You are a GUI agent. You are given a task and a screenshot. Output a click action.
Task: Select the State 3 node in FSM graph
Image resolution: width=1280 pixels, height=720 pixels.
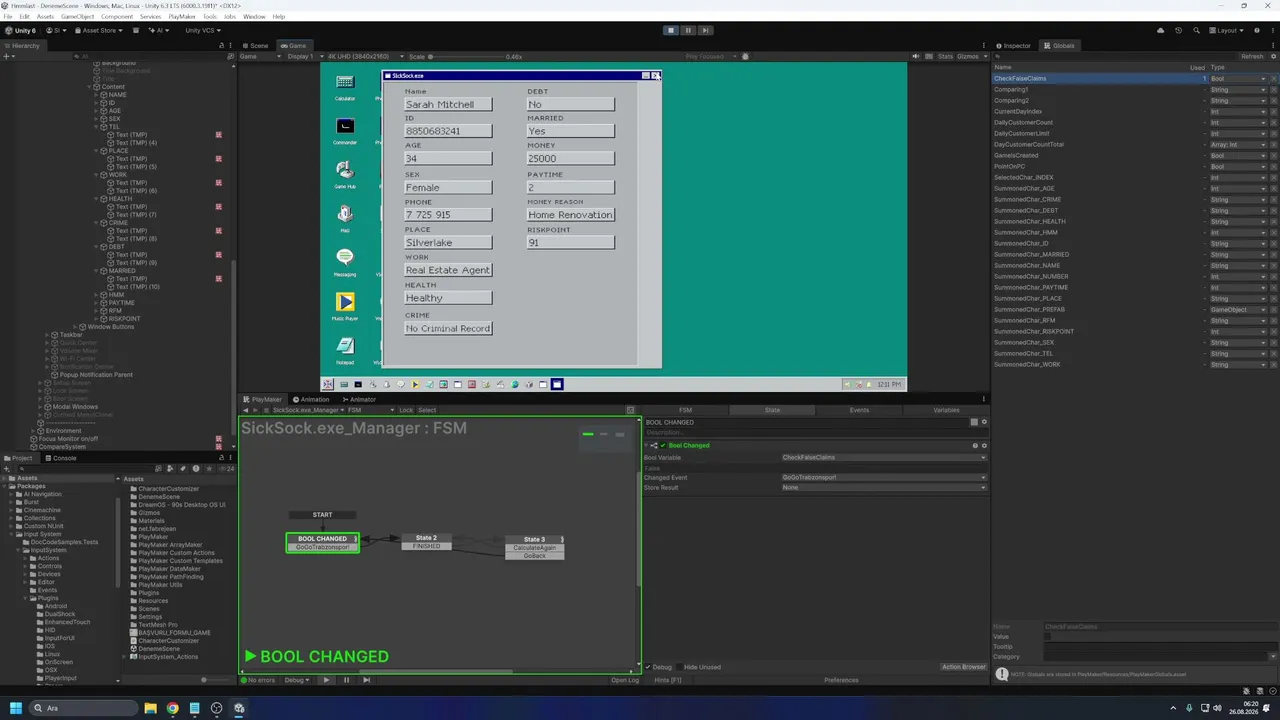(535, 547)
